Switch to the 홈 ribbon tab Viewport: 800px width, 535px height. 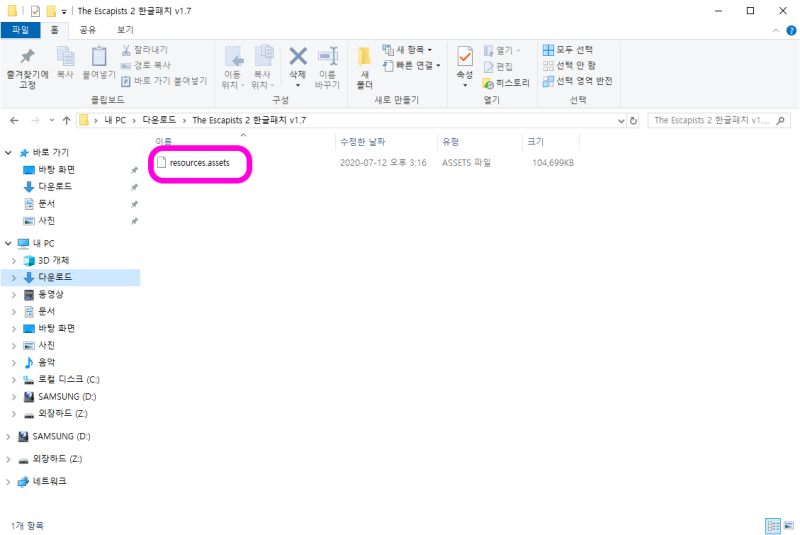point(54,30)
